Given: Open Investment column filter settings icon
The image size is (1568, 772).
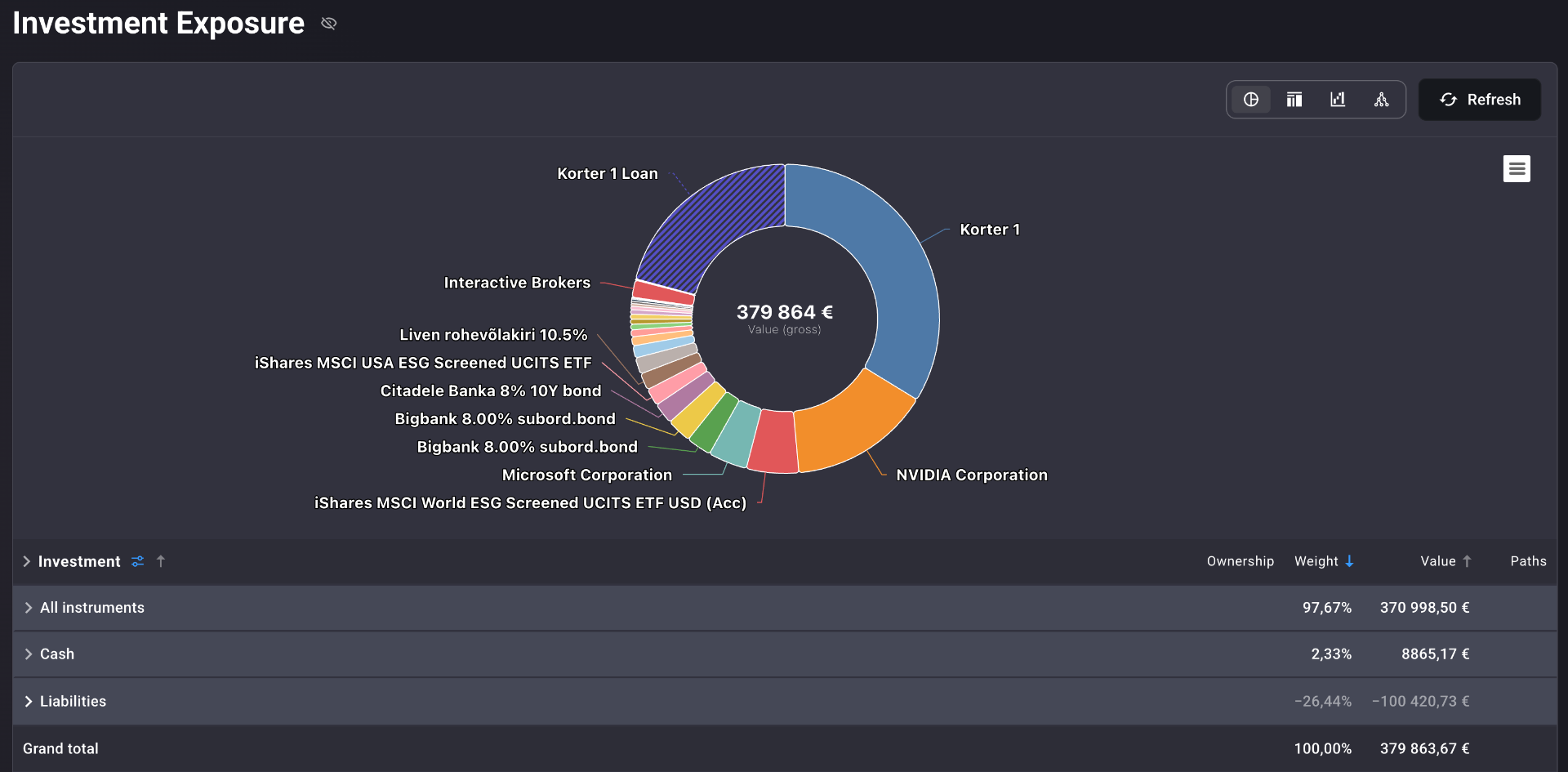Looking at the screenshot, I should [137, 561].
